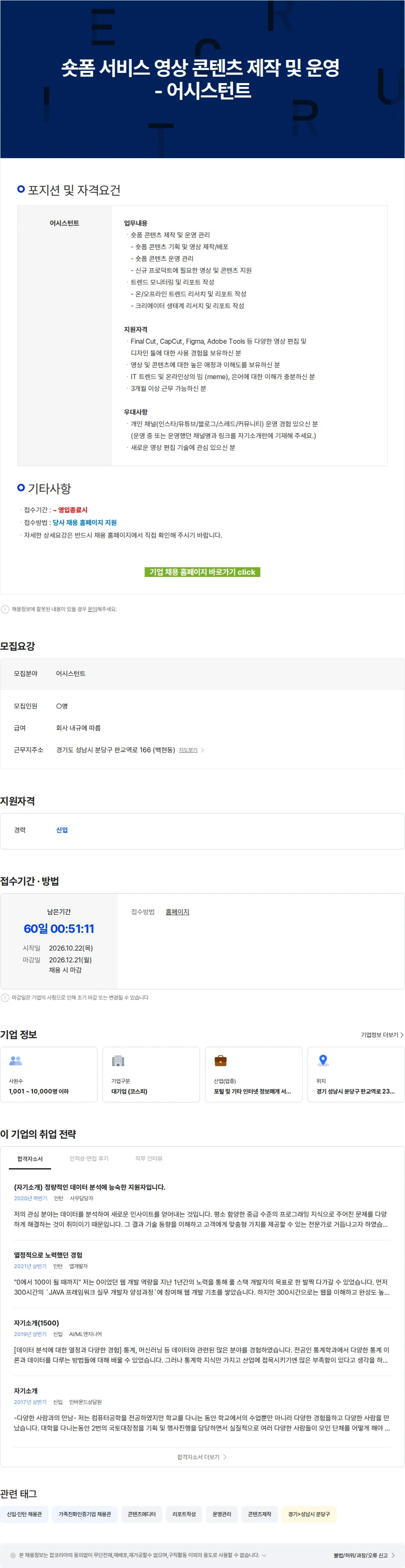Click the 홈페이지 application method link
The height and width of the screenshot is (1568, 405).
177,912
